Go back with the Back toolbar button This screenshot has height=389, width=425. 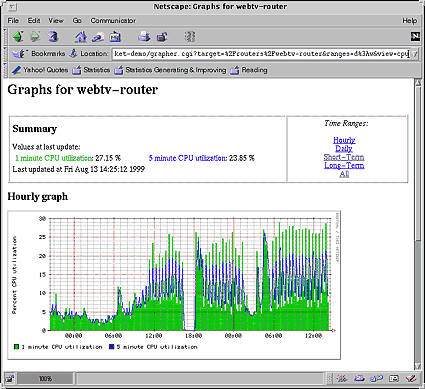18,36
